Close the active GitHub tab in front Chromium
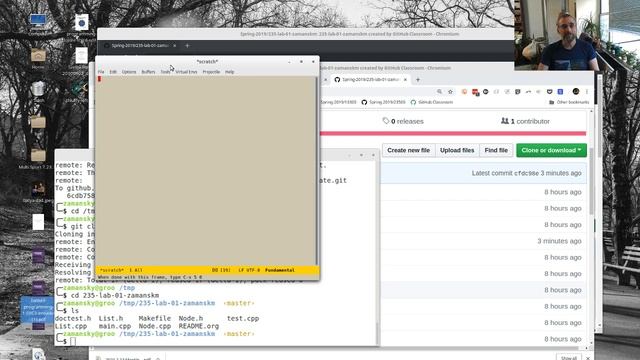The height and width of the screenshot is (360, 640). pyautogui.click(x=405, y=80)
